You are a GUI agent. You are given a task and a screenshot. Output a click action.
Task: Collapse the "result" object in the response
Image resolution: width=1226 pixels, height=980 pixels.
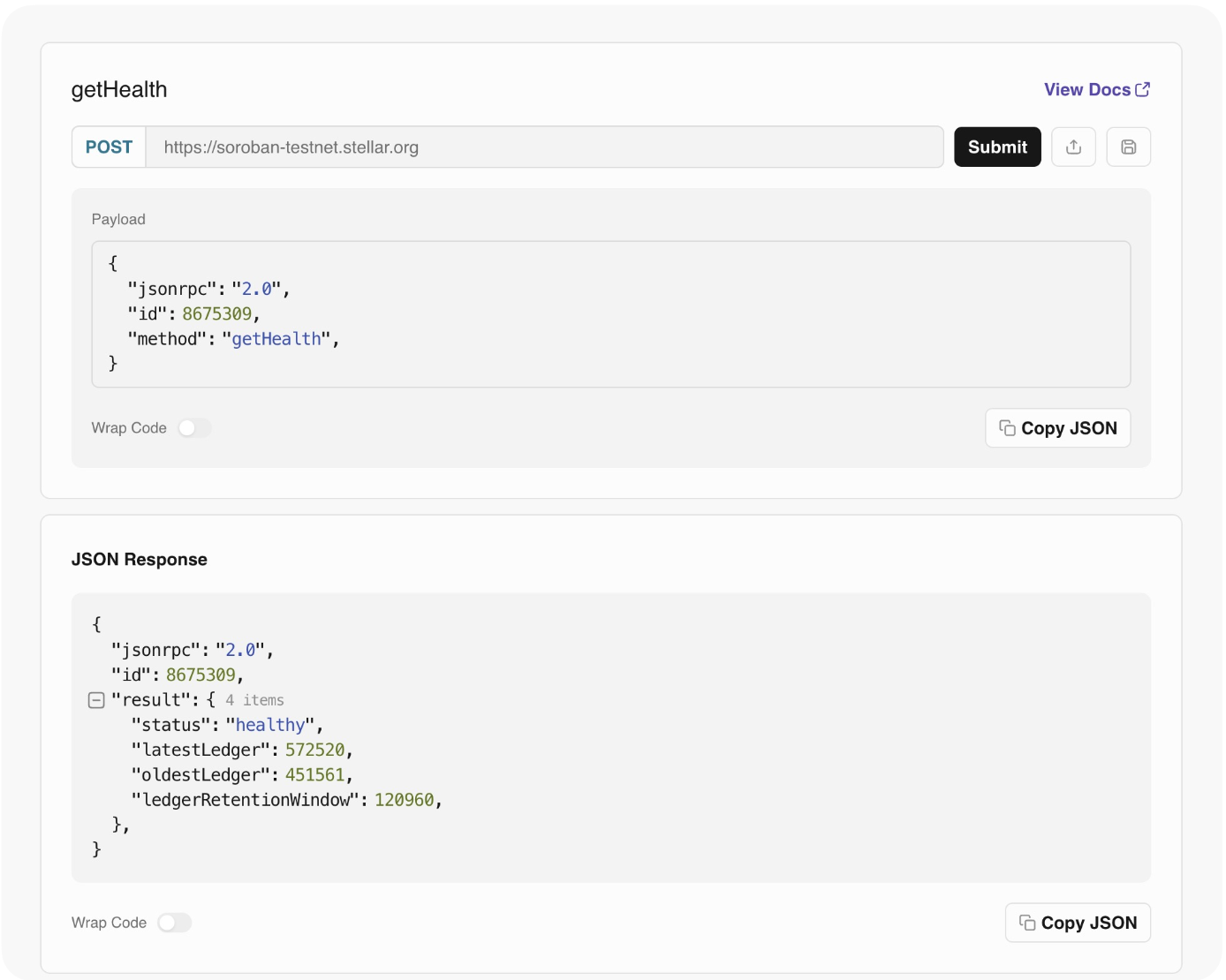pos(97,700)
